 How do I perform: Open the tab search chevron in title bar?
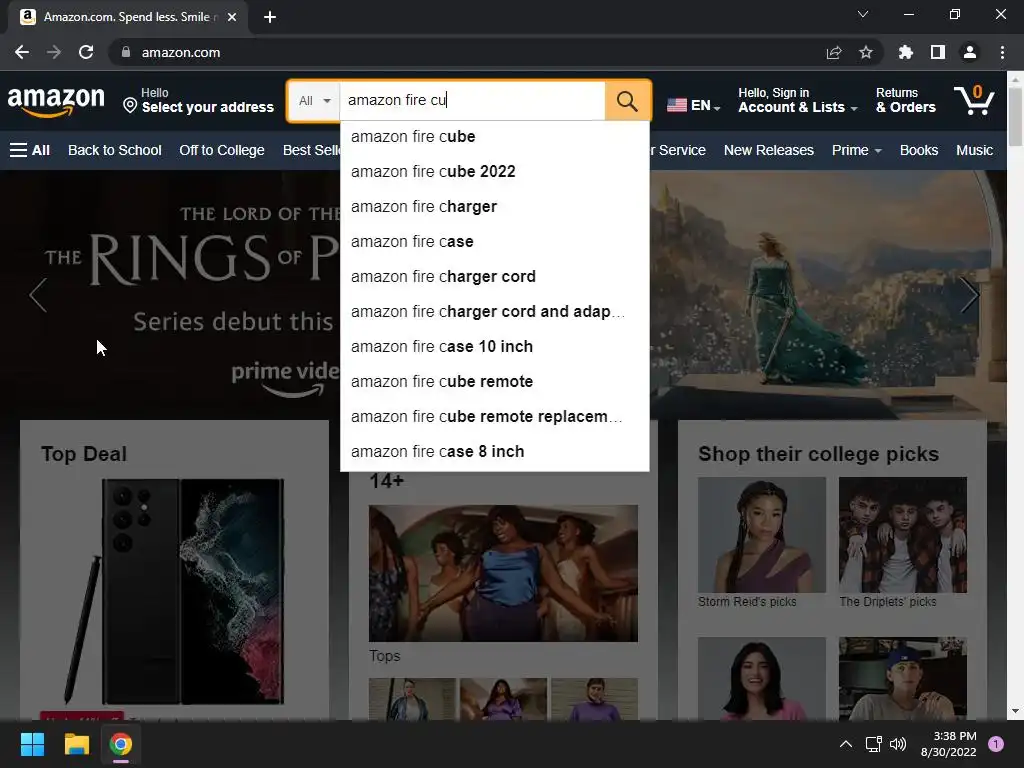click(863, 14)
